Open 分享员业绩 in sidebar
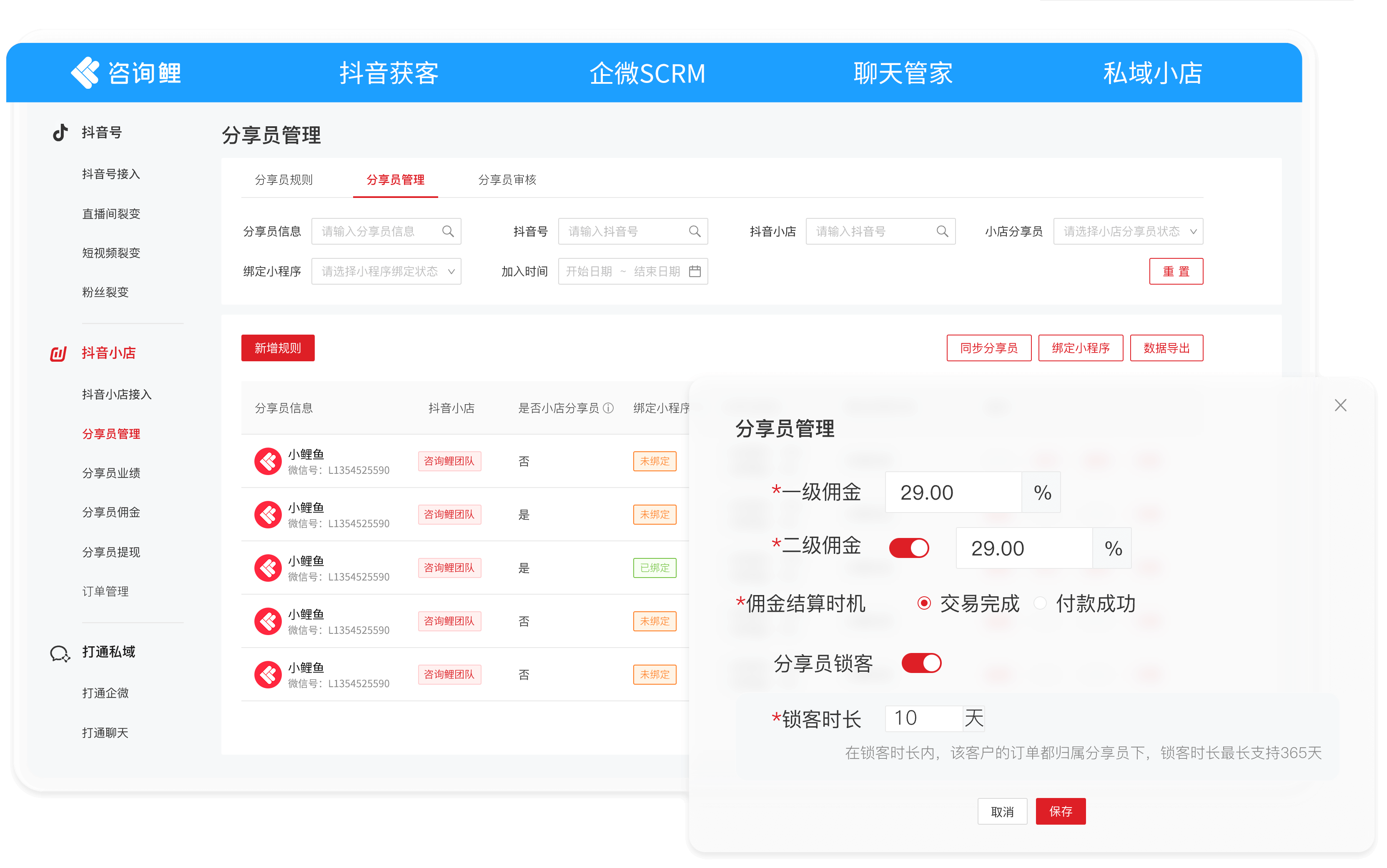Viewport: 1387px width, 868px height. 111,473
